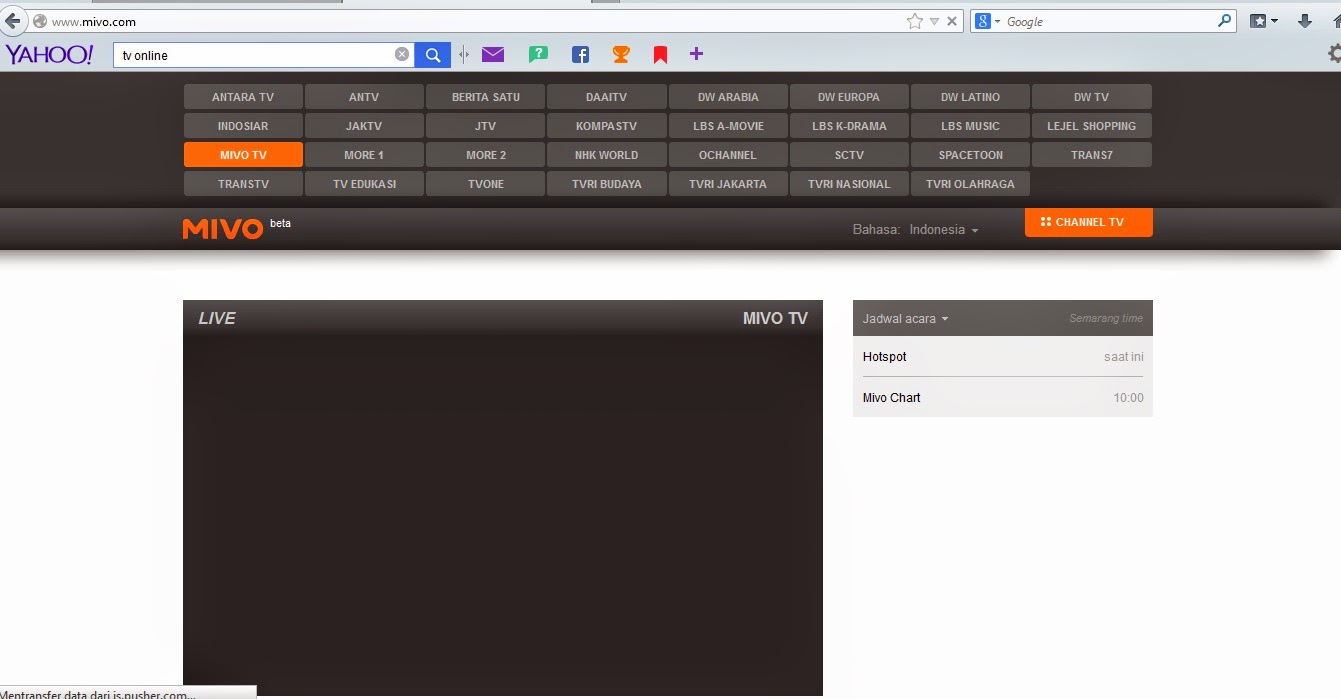Viewport: 1341px width, 699px height.
Task: Choose the DW TV channel
Action: pyautogui.click(x=1092, y=97)
